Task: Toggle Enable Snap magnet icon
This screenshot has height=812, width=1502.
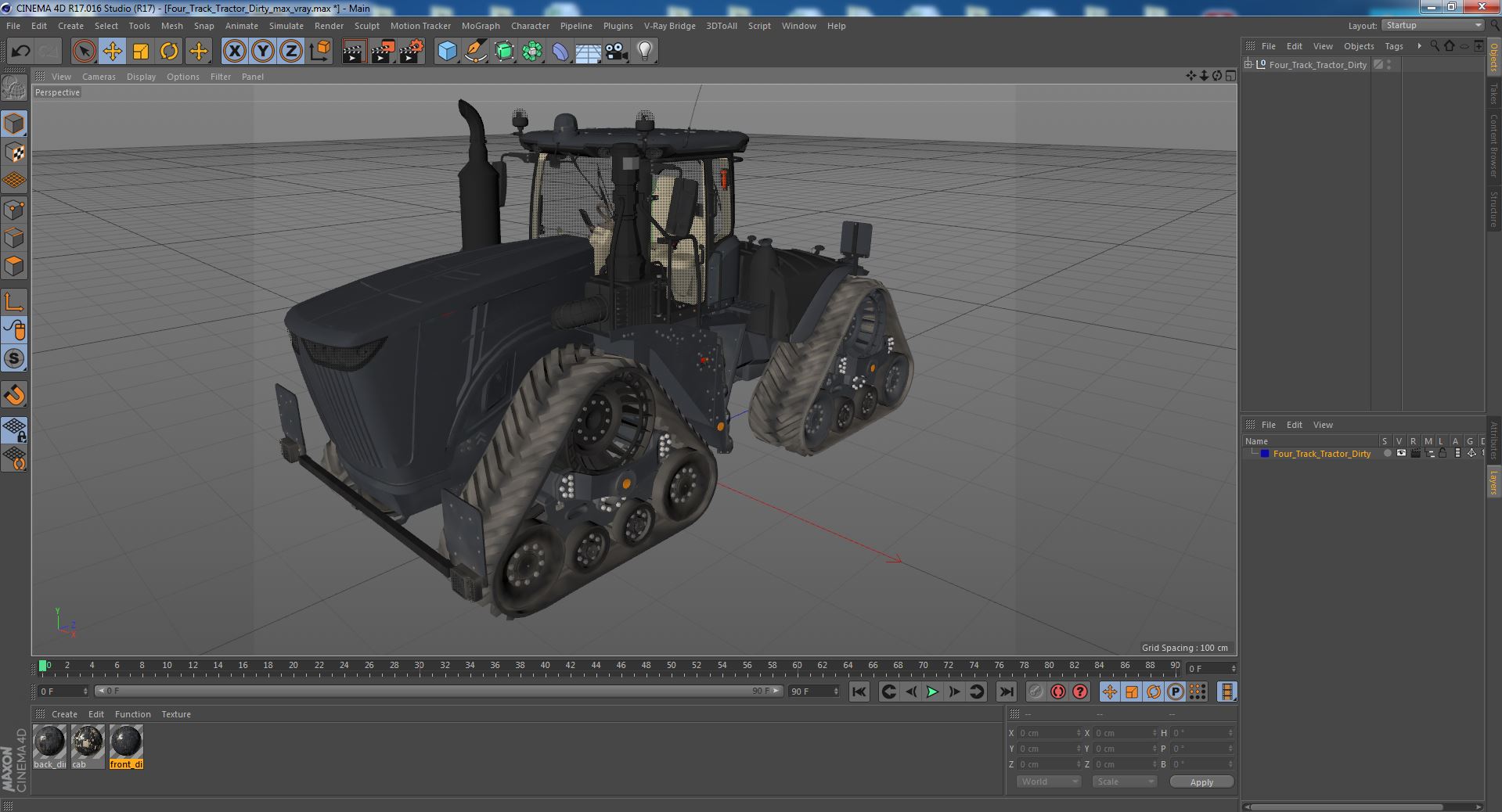Action: pos(14,395)
